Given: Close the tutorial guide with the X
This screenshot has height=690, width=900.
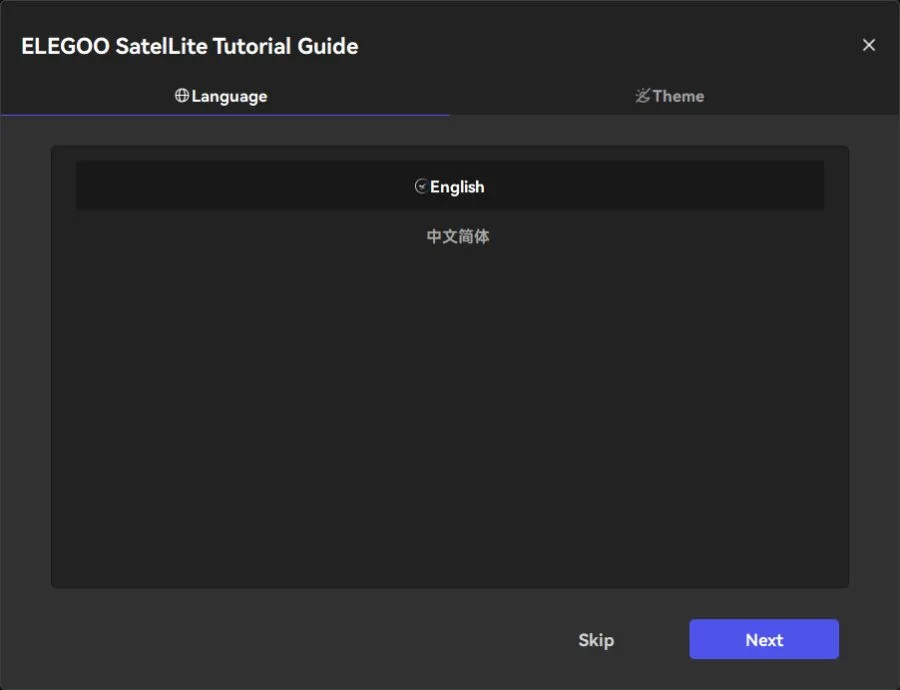Looking at the screenshot, I should (868, 45).
